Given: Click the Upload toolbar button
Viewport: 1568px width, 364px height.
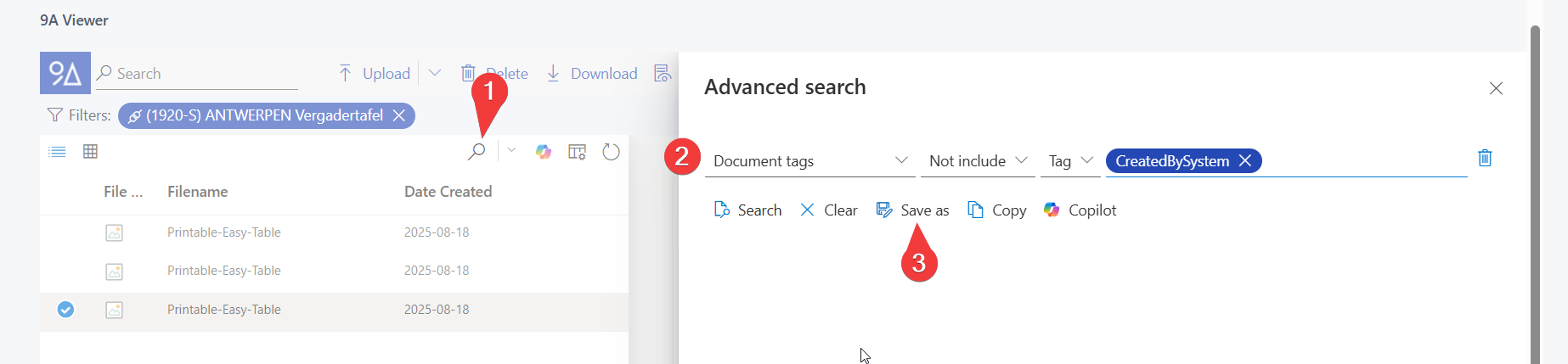Looking at the screenshot, I should coord(375,74).
